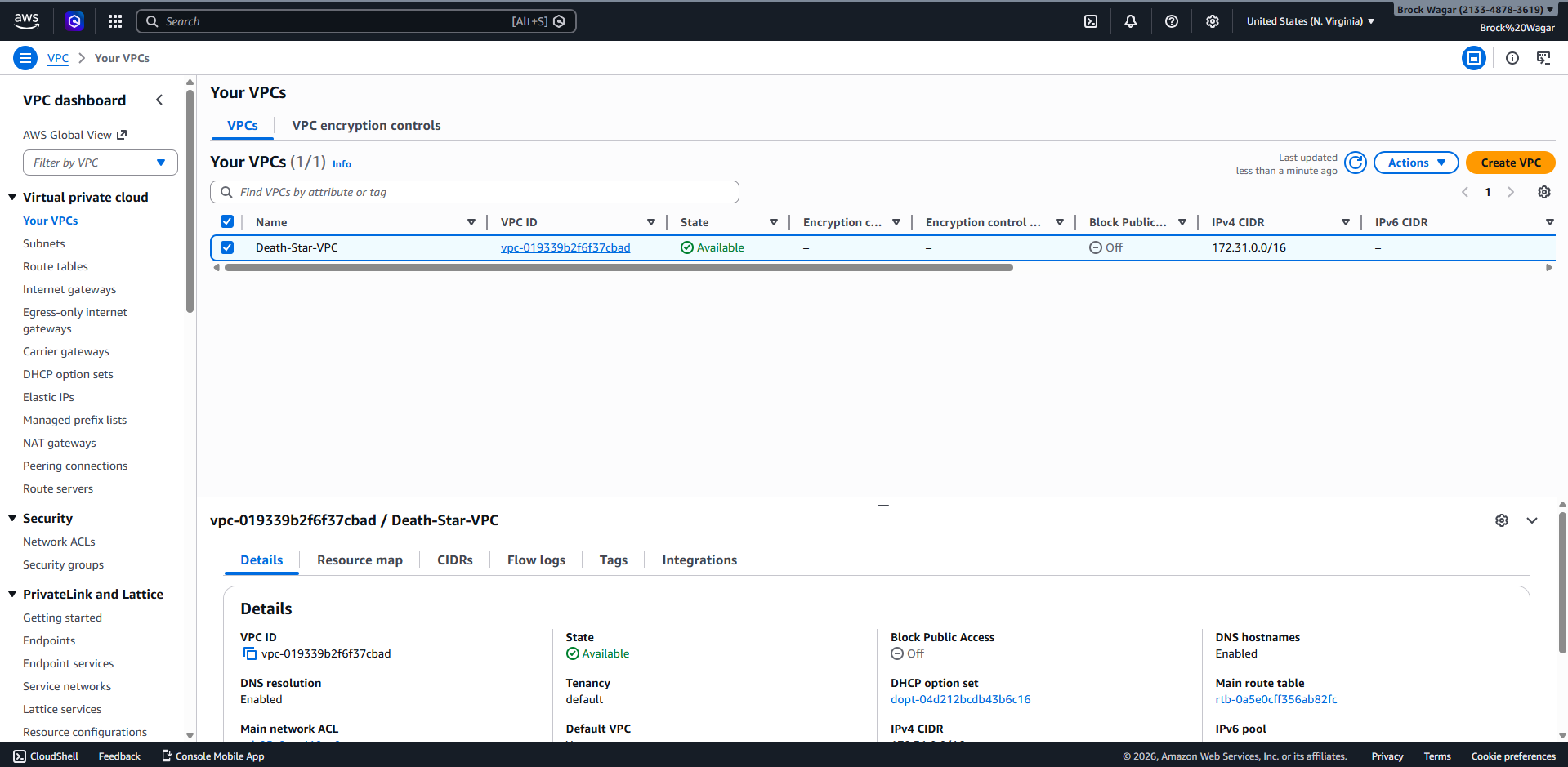Copy the VPC ID in Details

(x=250, y=653)
